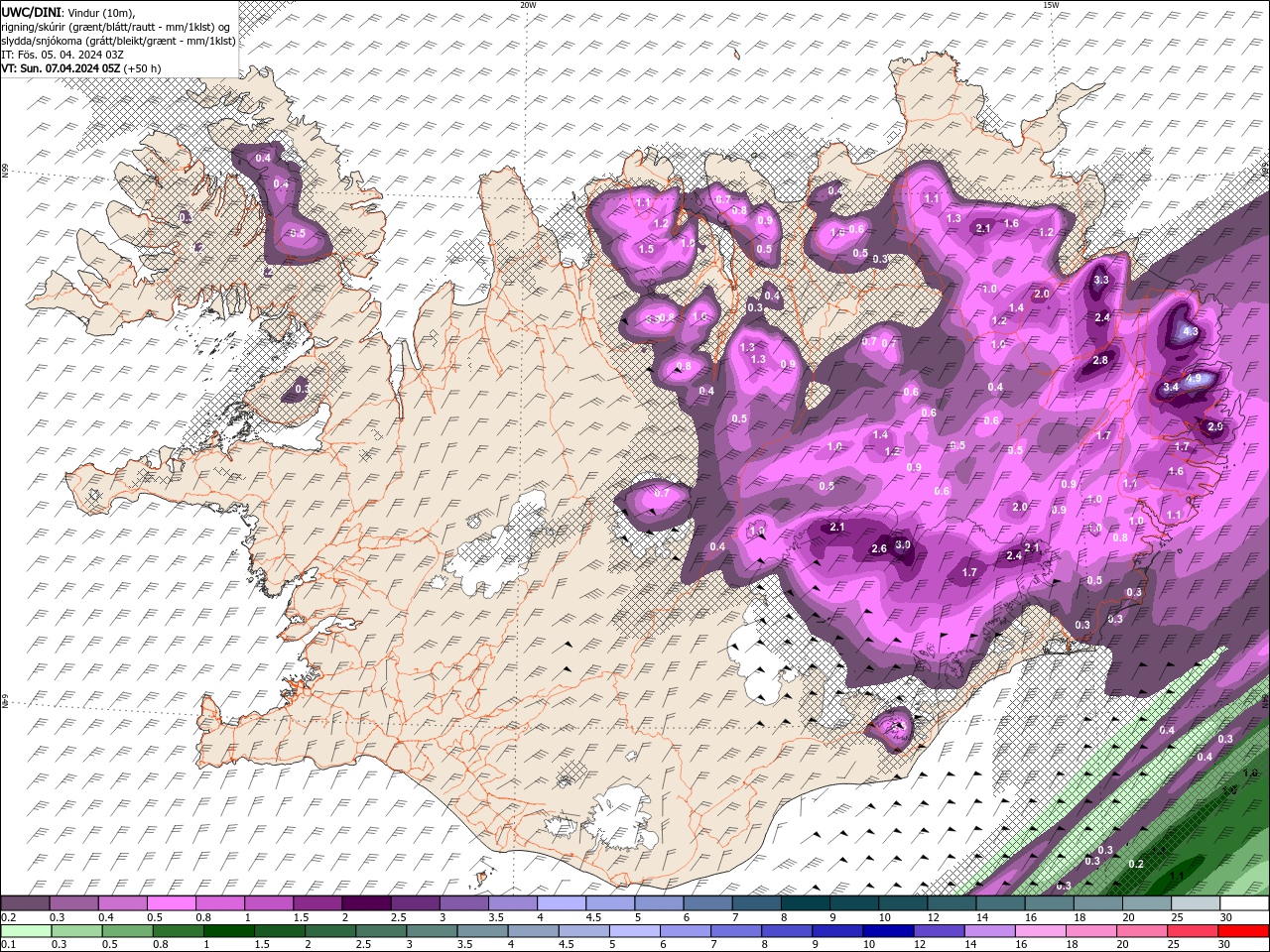Click the 4.3 snowfall value on the map
Viewport: 1270px width, 952px height.
point(1192,332)
